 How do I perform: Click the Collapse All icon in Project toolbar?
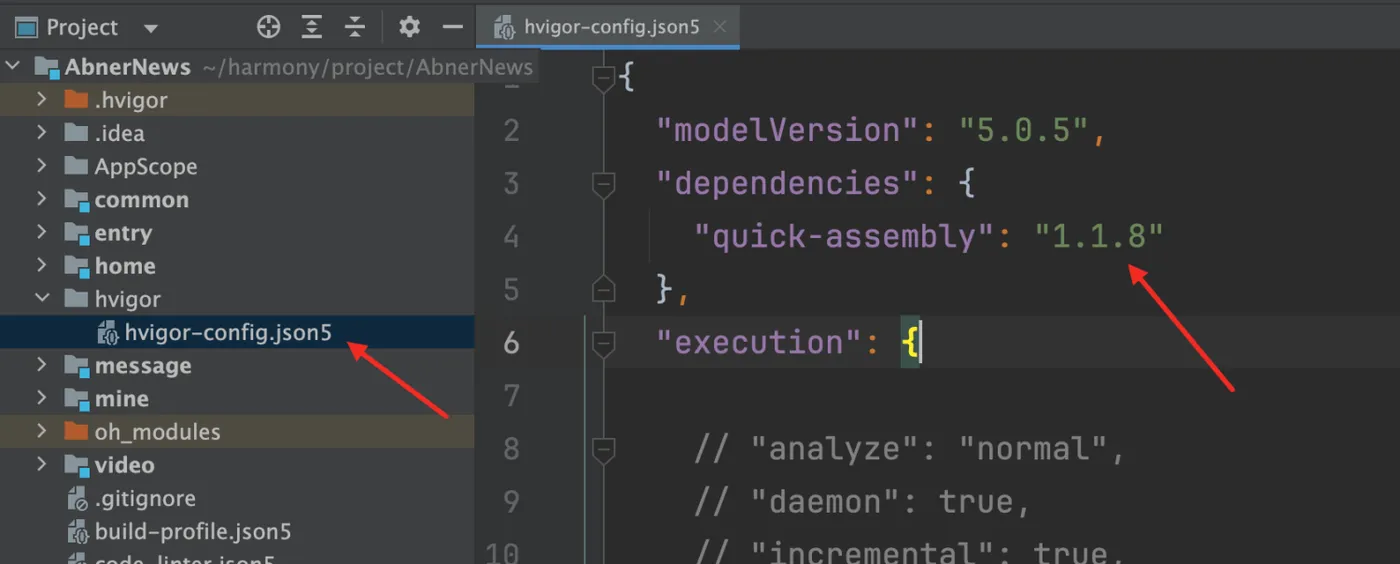pyautogui.click(x=355, y=27)
